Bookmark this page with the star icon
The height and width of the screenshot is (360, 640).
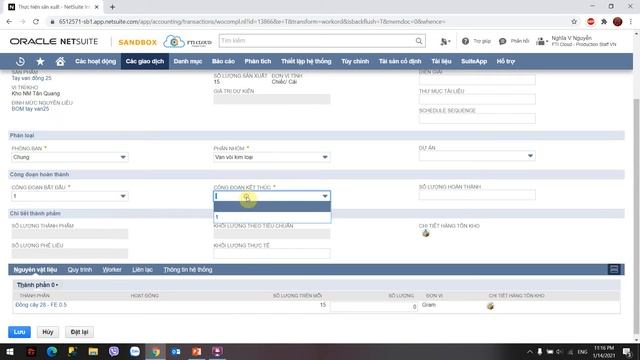pyautogui.click(x=574, y=22)
